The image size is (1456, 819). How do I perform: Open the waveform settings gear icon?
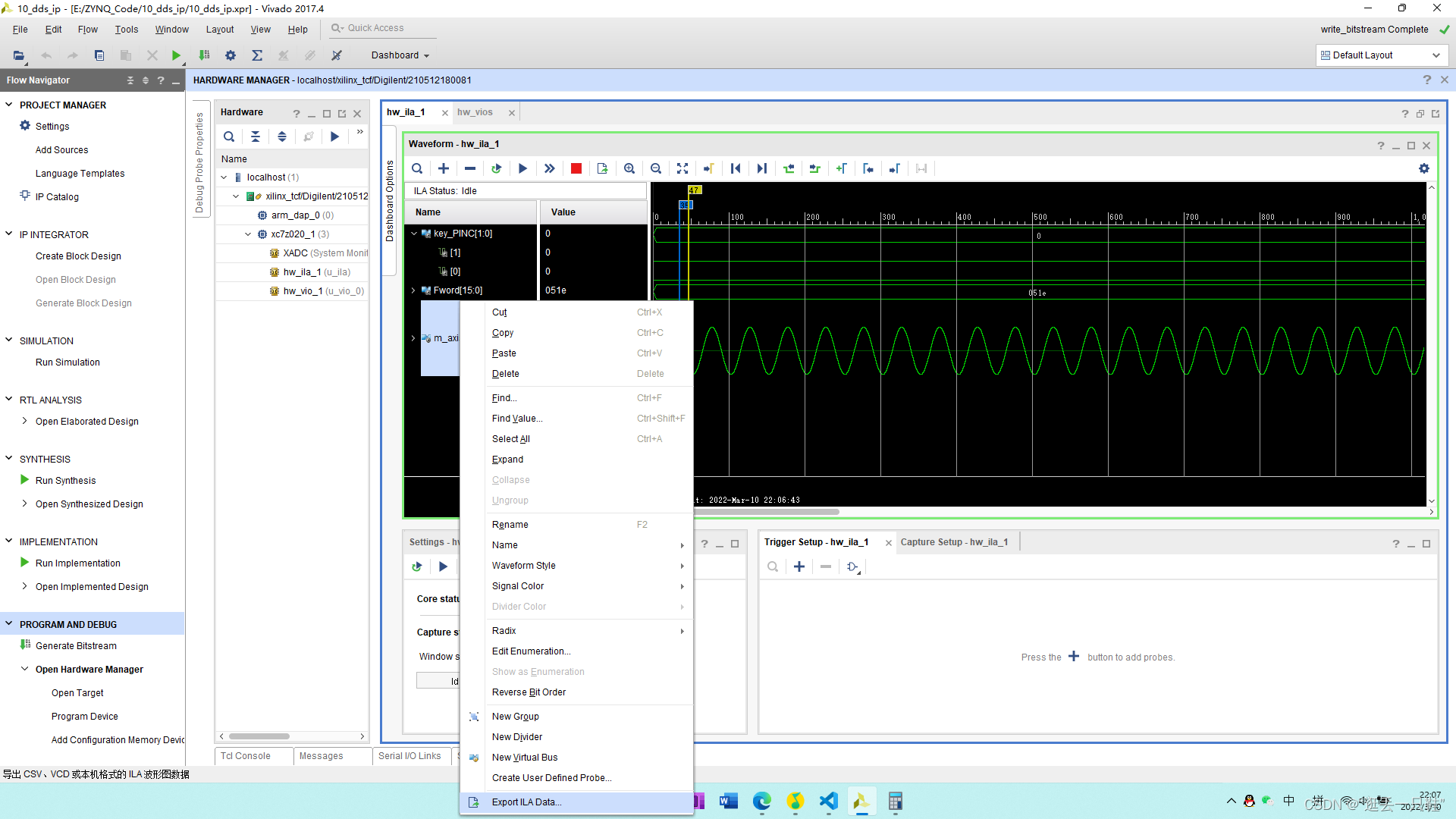(1423, 168)
